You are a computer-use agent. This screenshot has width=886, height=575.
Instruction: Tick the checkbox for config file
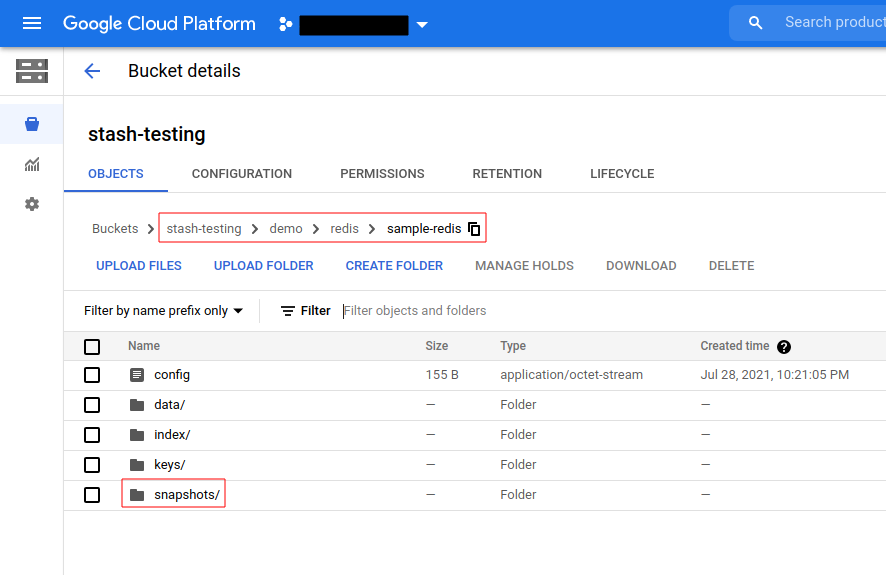coord(92,375)
